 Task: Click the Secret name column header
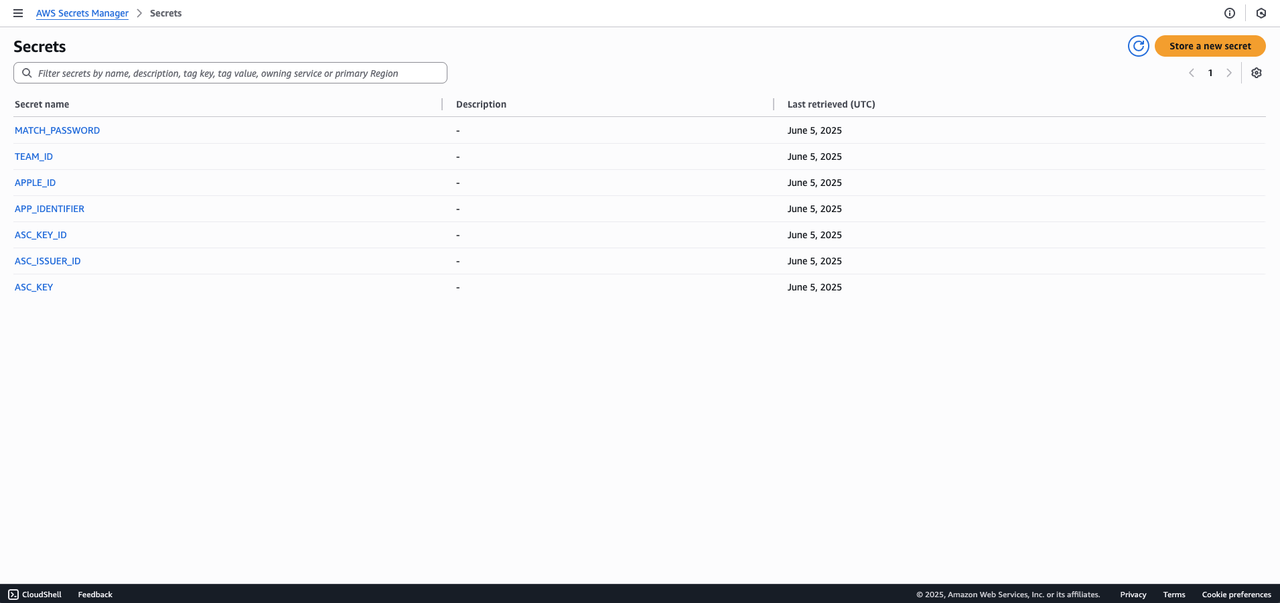[42, 104]
